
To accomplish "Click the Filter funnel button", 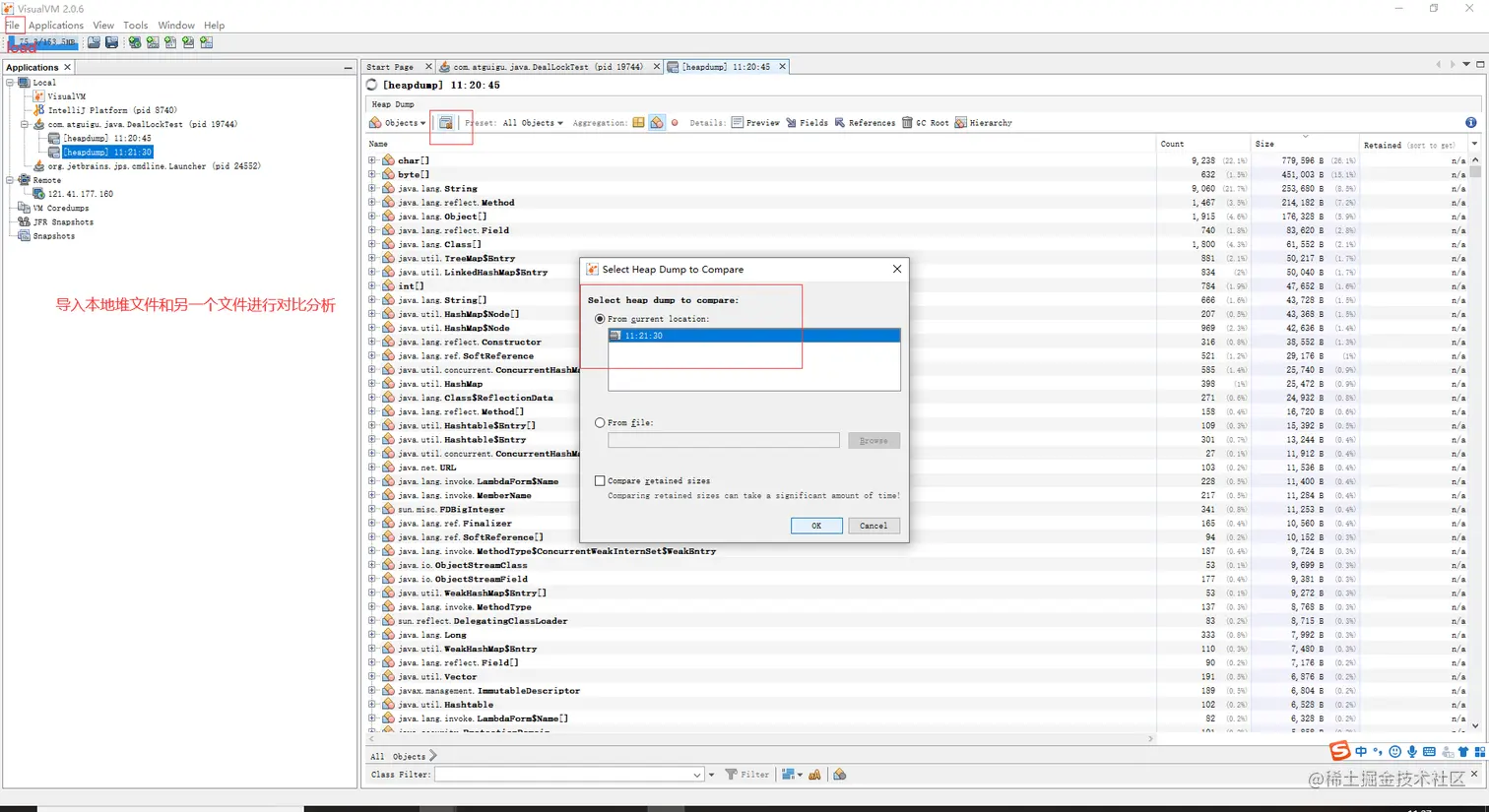I will click(x=747, y=775).
